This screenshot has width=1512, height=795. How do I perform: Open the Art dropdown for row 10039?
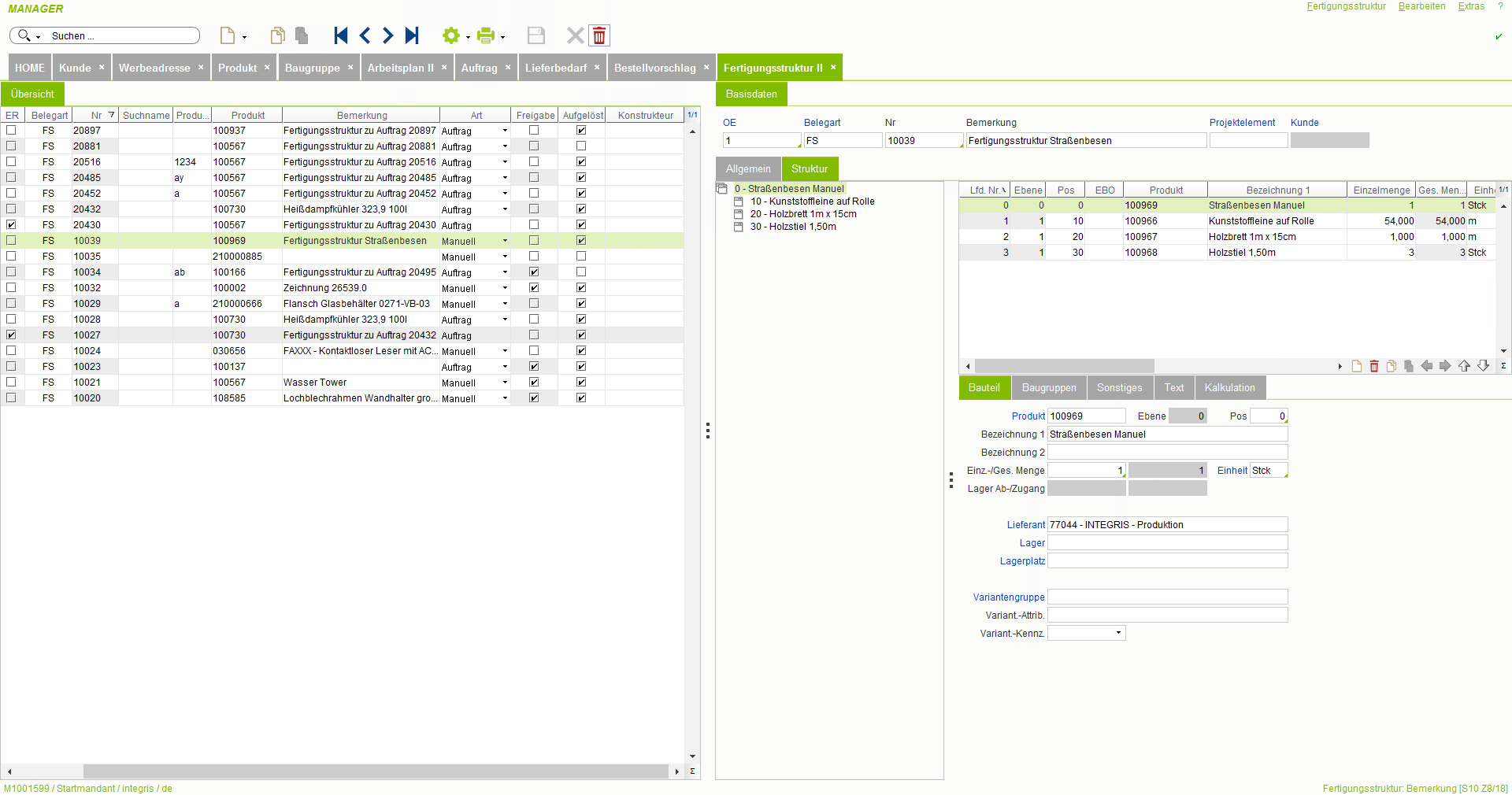[505, 241]
